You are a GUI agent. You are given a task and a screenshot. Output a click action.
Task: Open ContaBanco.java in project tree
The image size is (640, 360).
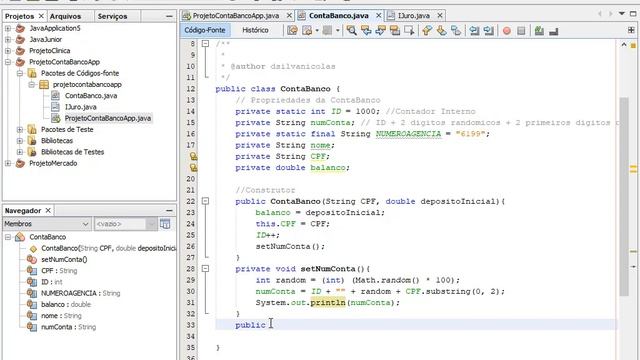[91, 96]
